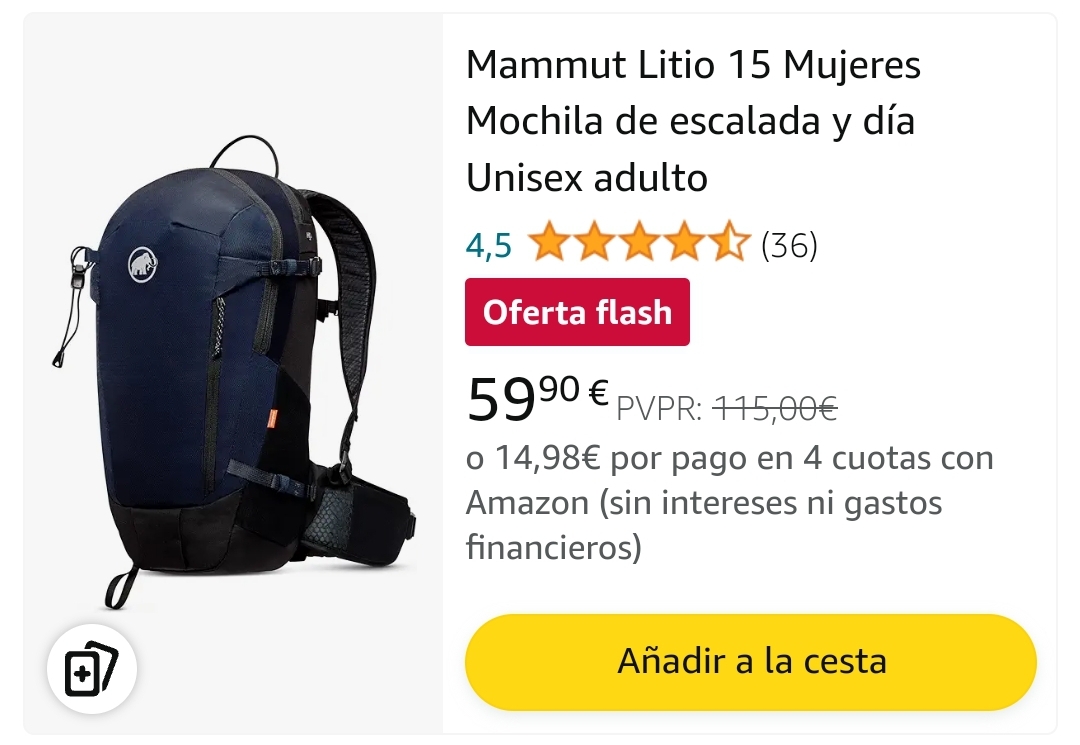Click the first filled rating star

tap(549, 241)
